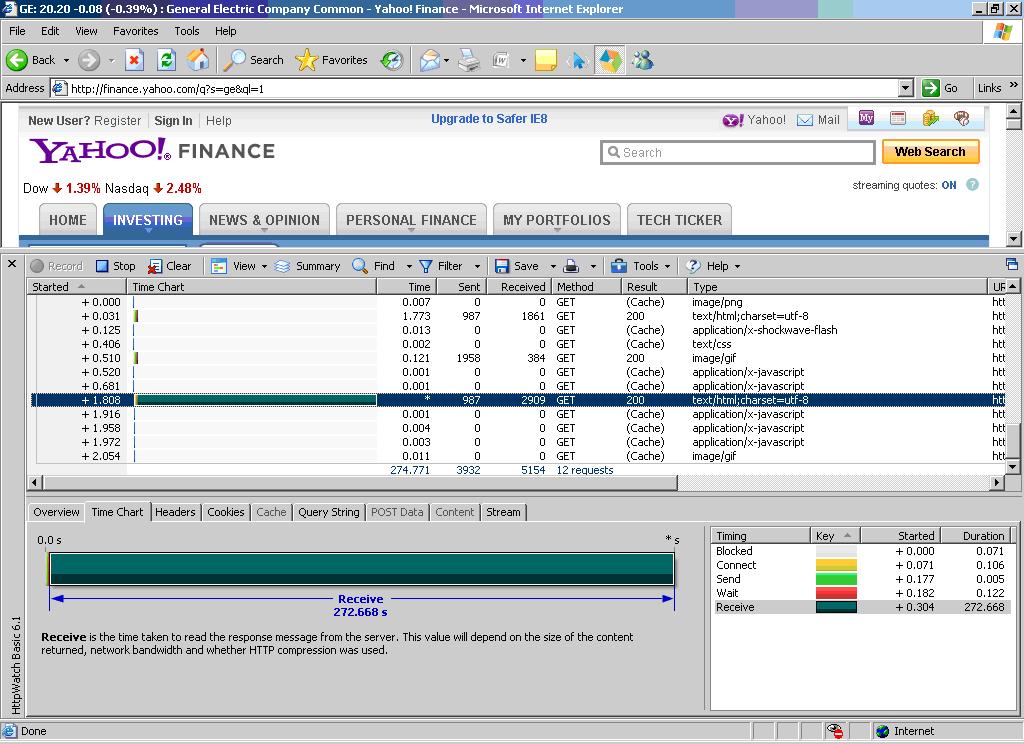
Task: Click the HttpWatch print icon
Action: tap(571, 266)
